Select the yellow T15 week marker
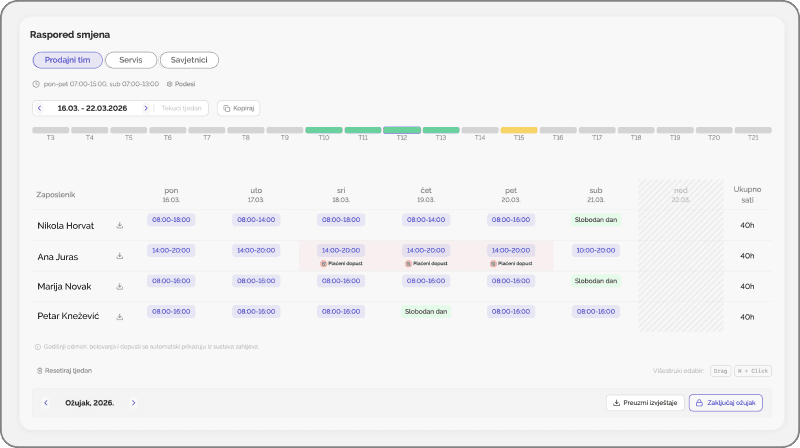Image resolution: width=800 pixels, height=448 pixels. 519,130
